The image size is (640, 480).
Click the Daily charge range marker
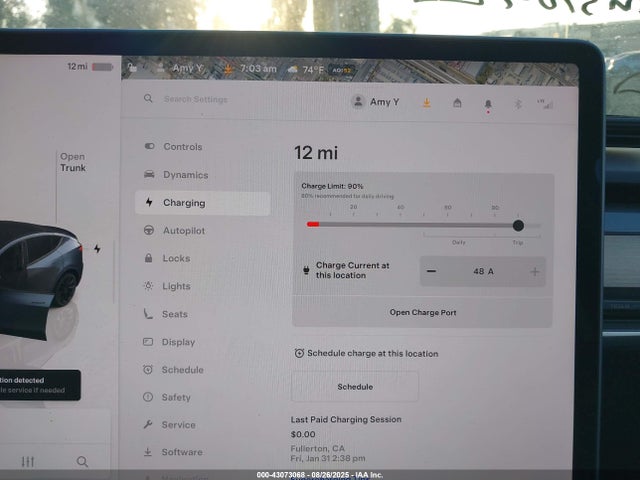click(x=459, y=242)
